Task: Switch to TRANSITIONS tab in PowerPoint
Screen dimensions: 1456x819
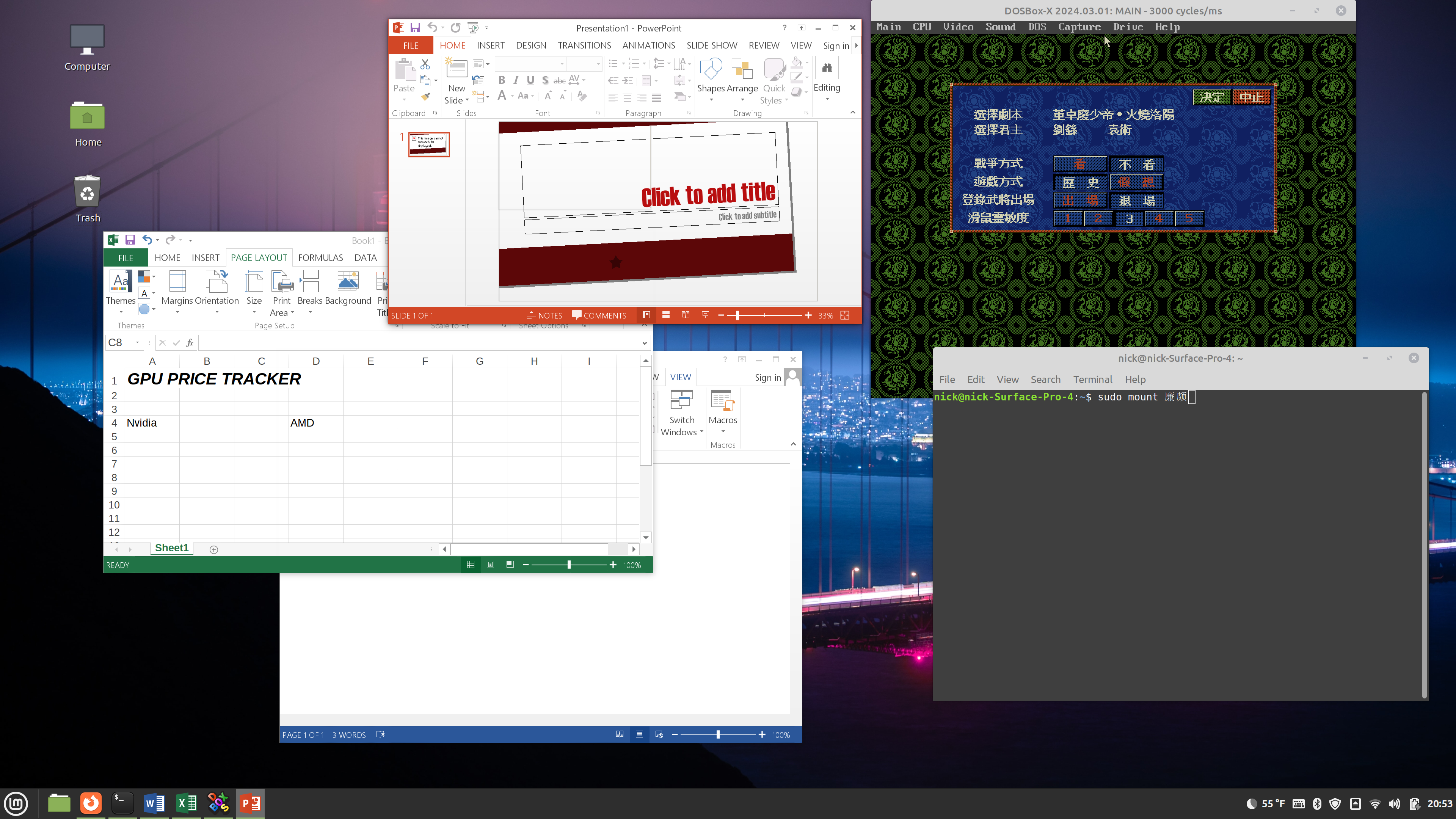Action: [584, 45]
